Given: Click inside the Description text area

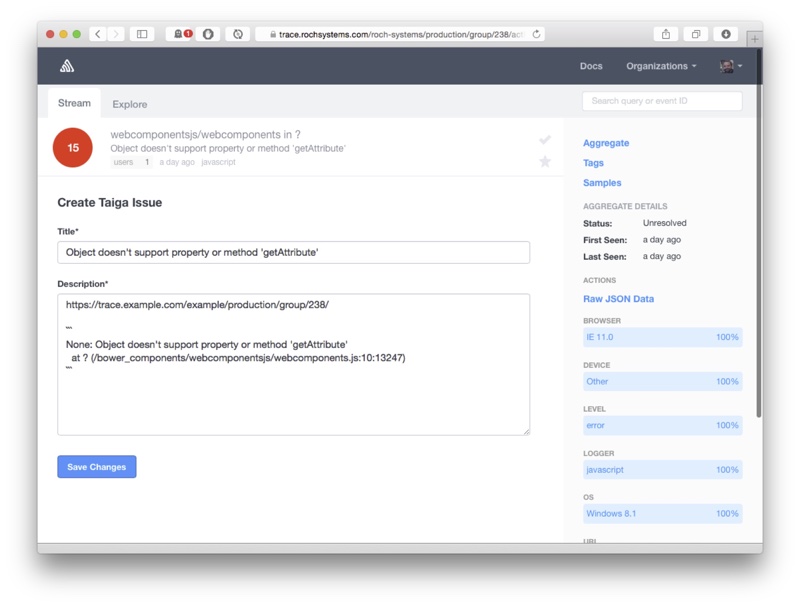Looking at the screenshot, I should coord(293,365).
